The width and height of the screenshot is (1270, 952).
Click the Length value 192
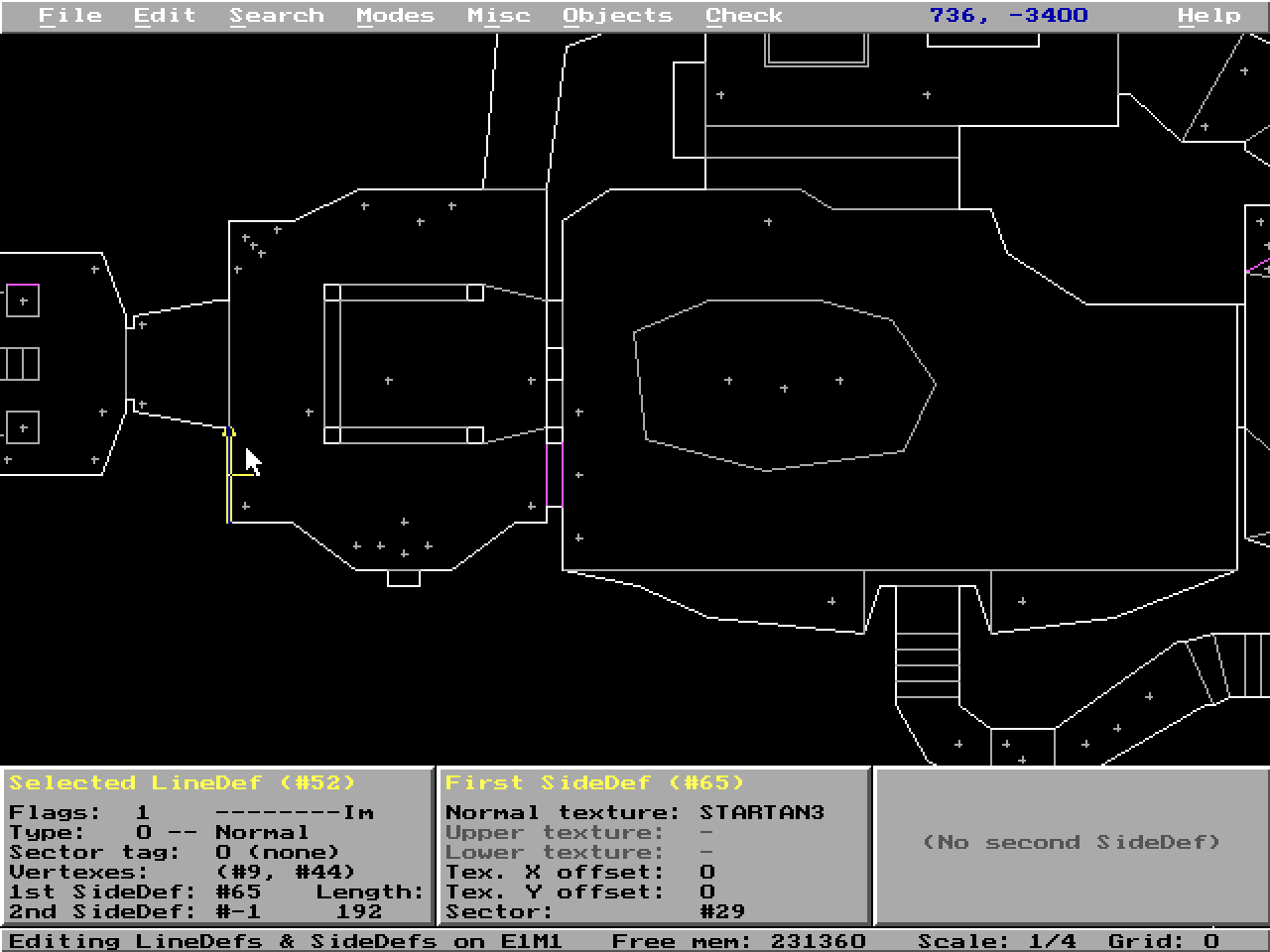click(x=358, y=911)
